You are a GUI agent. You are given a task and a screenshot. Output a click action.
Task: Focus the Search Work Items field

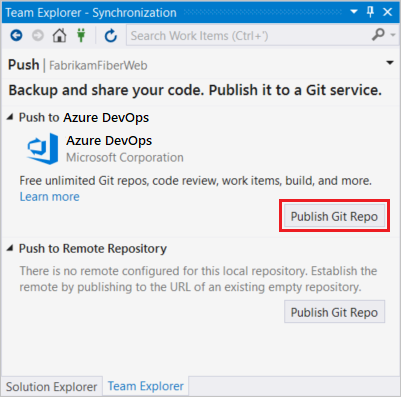point(248,35)
